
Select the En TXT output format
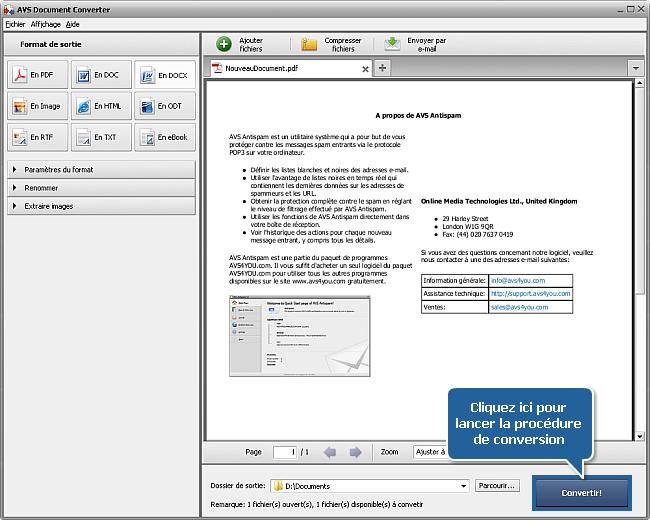tap(101, 137)
